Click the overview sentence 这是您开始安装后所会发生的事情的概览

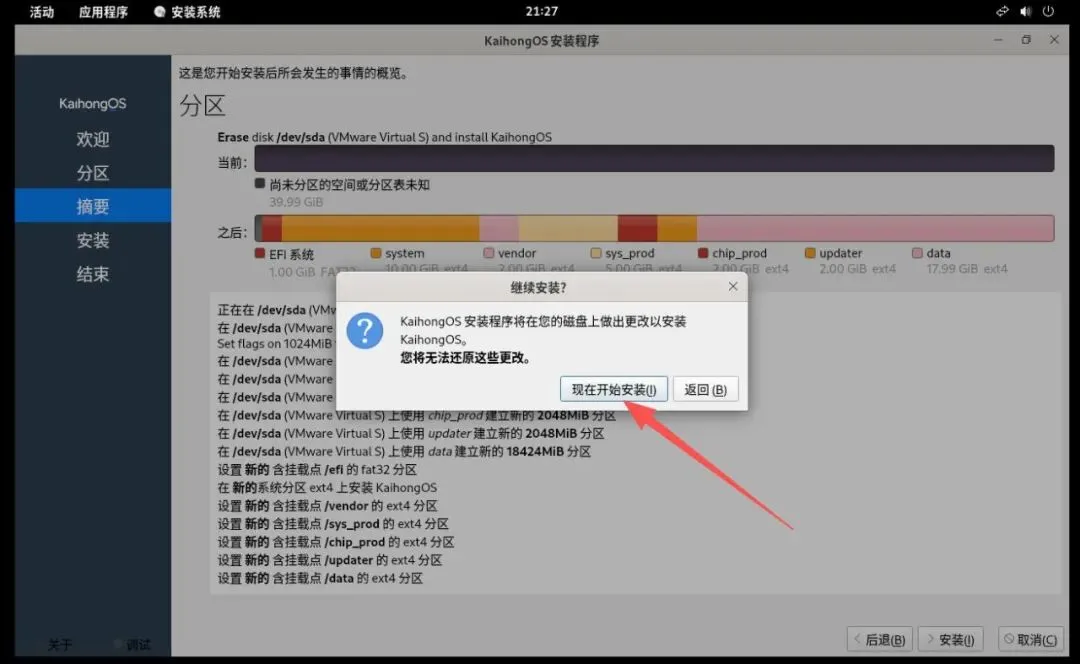click(x=294, y=72)
